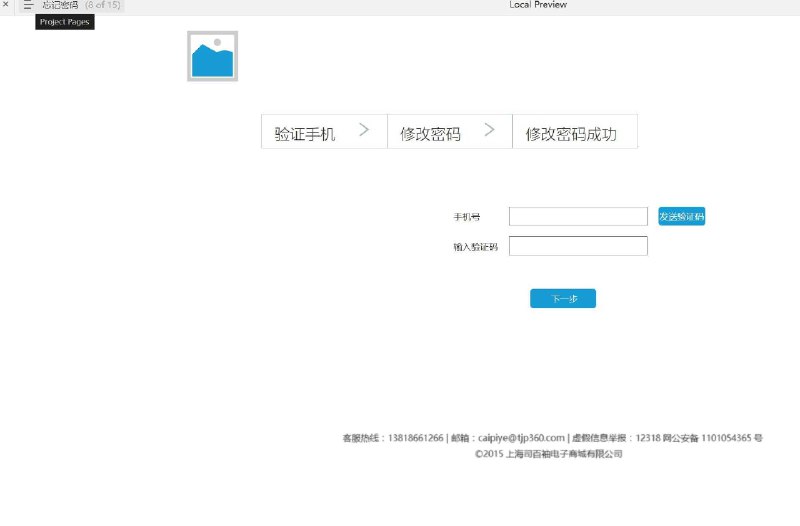Click the Local Preview title
This screenshot has height=526, width=800.
(538, 5)
